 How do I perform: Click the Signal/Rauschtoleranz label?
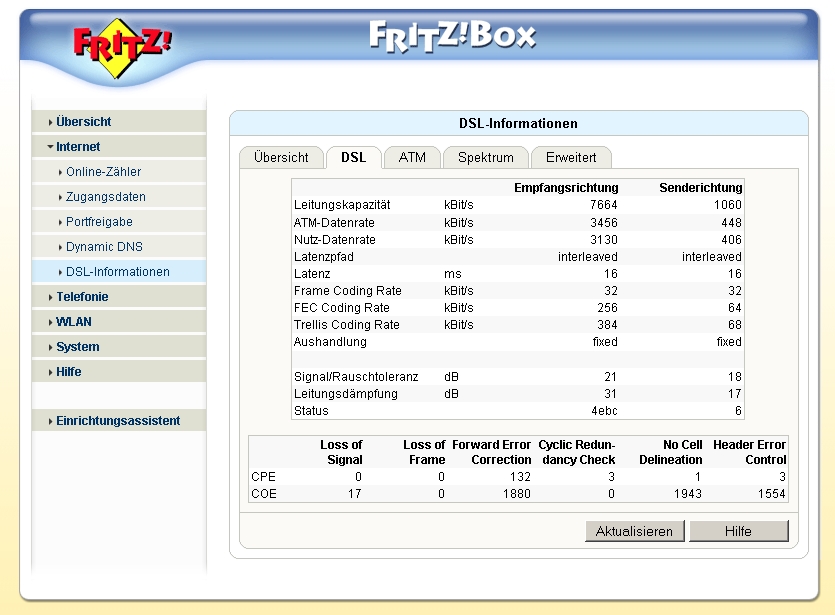pos(356,377)
